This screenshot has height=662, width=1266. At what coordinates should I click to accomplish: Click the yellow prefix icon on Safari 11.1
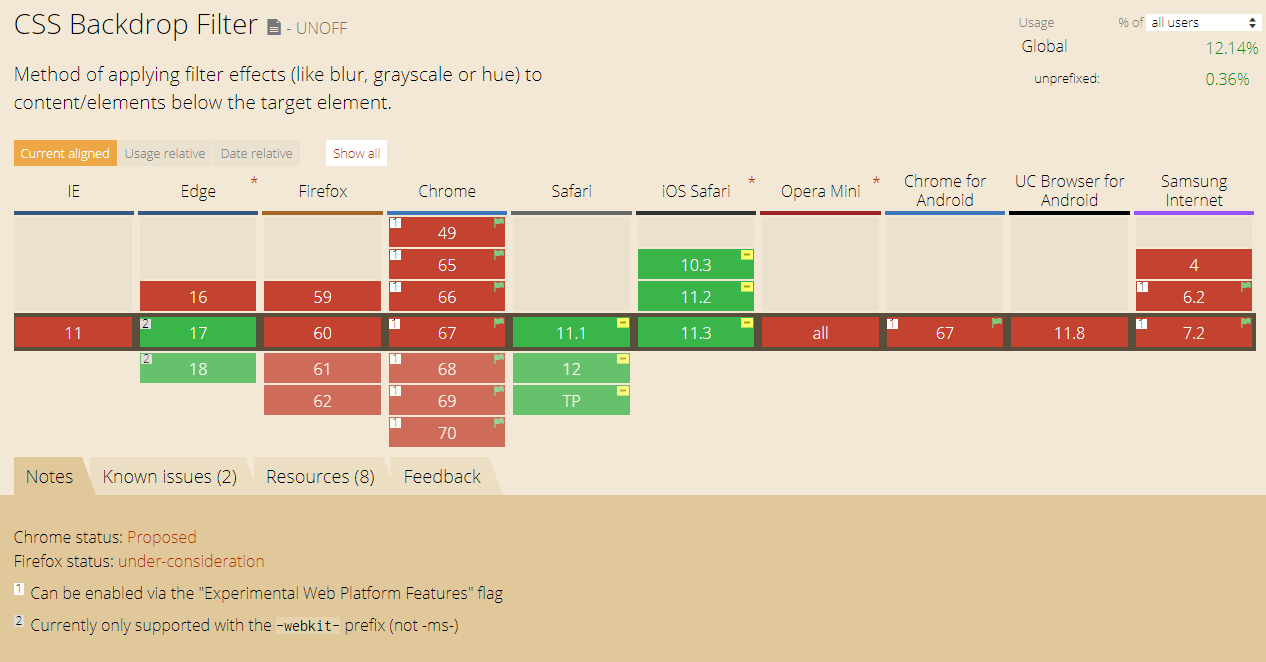[x=623, y=323]
